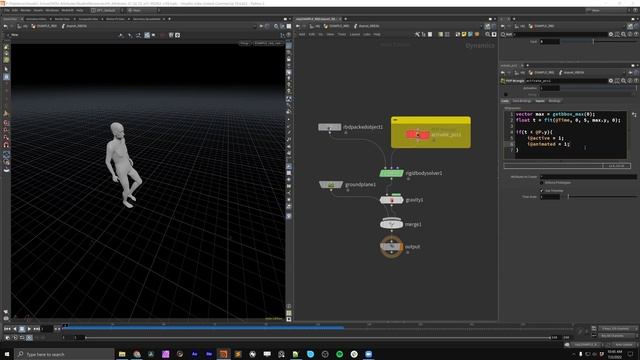
Task: Open Windows menu in main menu bar
Action: click(52, 10)
